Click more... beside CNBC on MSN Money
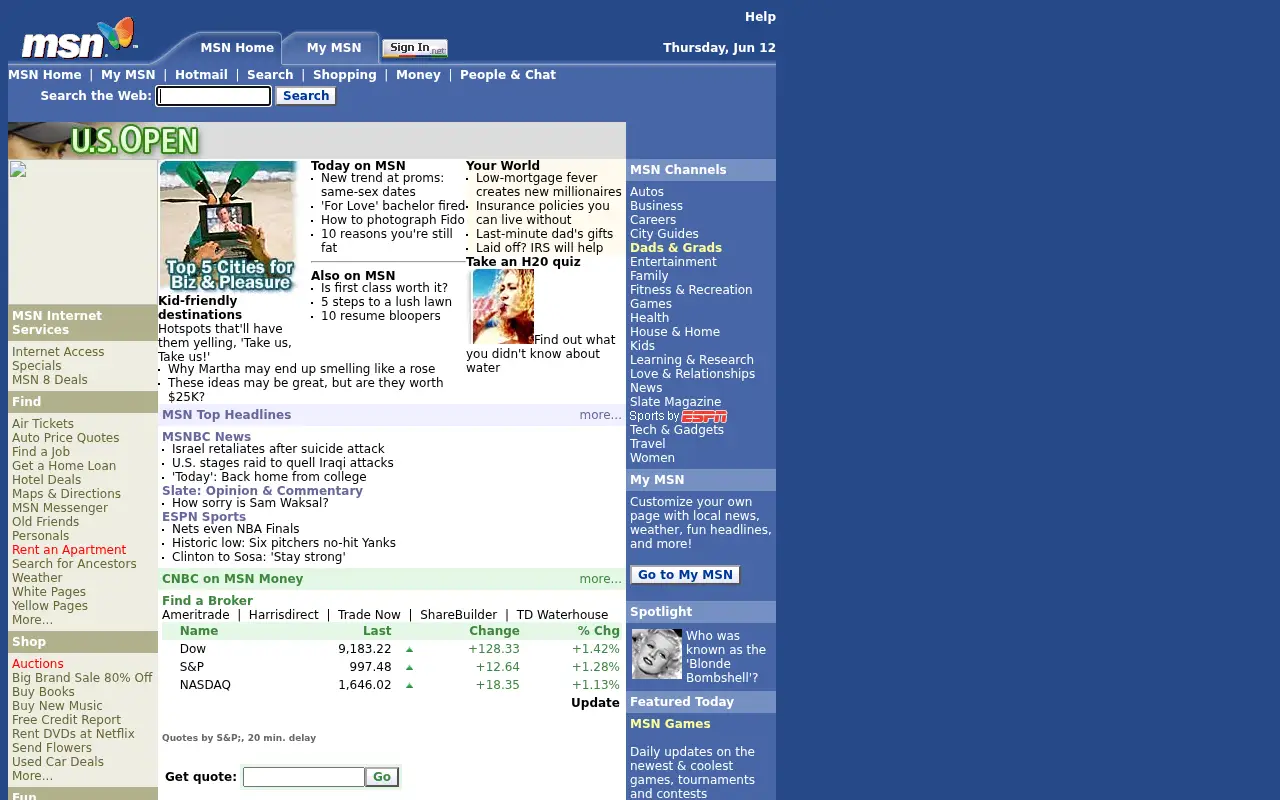Viewport: 1280px width, 800px height. [x=600, y=579]
